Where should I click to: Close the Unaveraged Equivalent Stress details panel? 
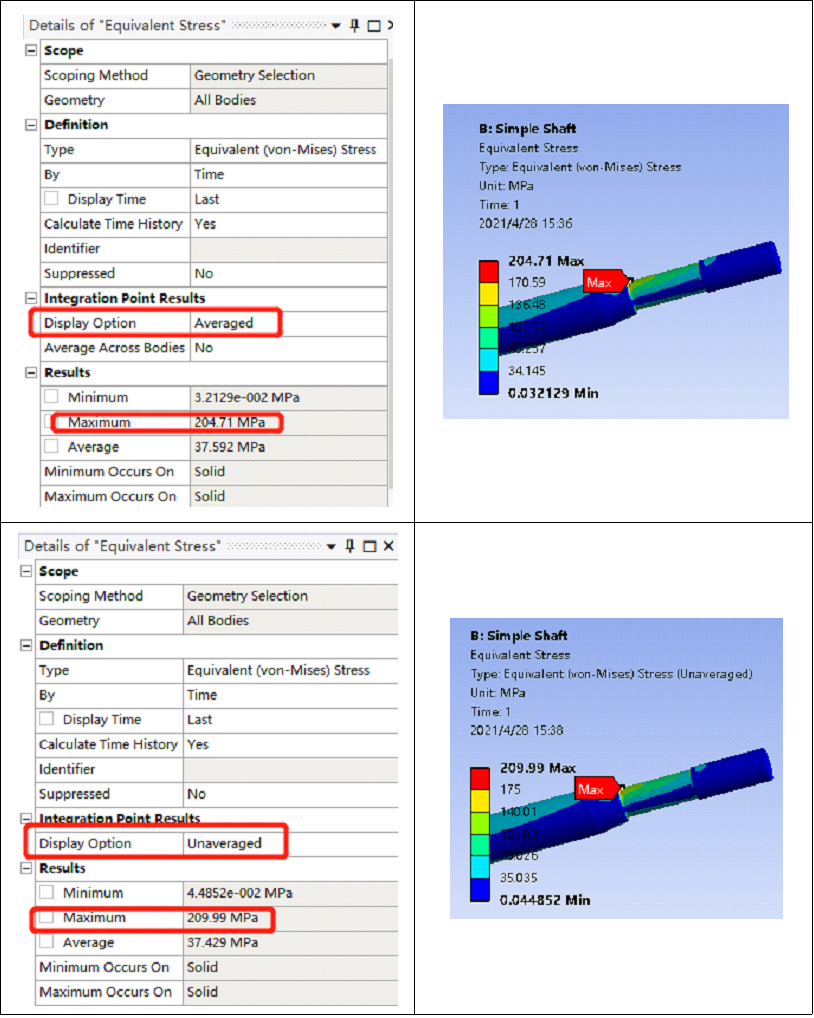point(389,547)
